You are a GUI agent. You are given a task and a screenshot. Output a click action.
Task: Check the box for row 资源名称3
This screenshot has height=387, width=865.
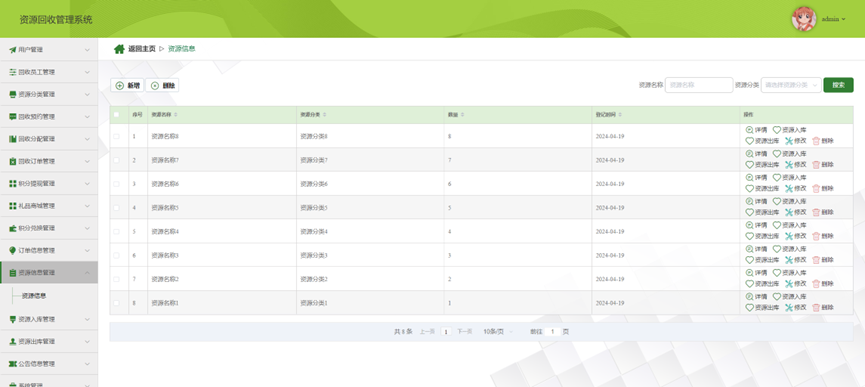(x=116, y=255)
